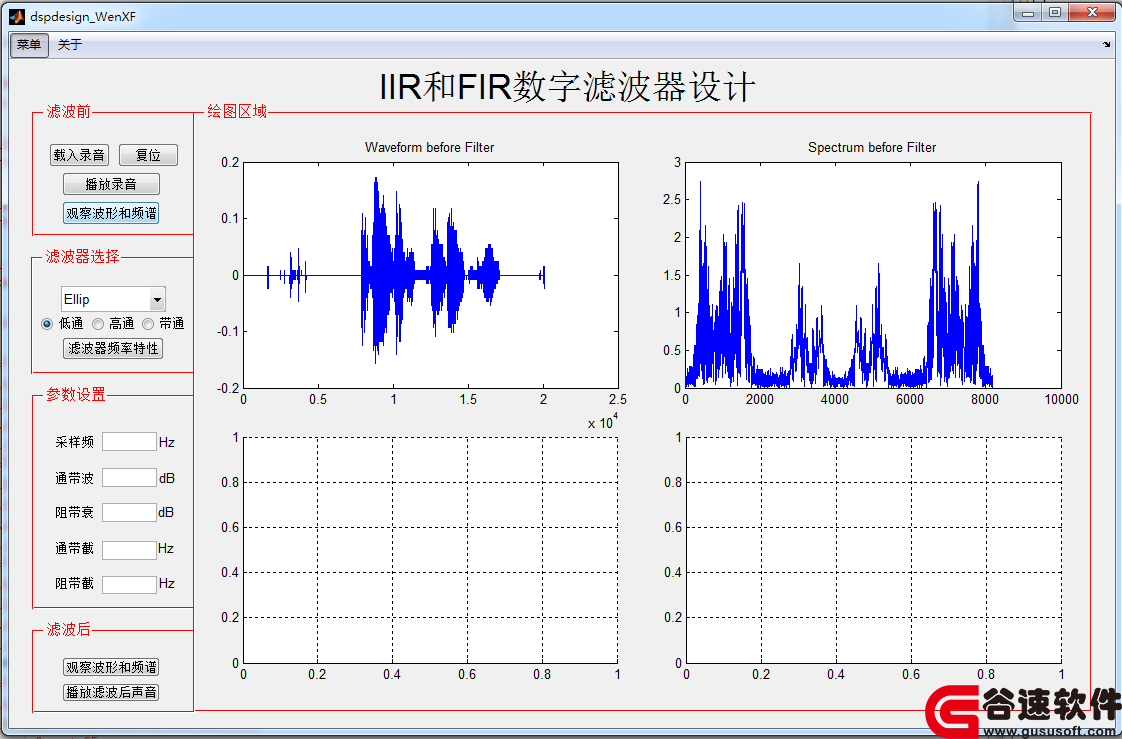
Task: Click the 'Spectrum before Filter' title text
Action: (x=872, y=147)
